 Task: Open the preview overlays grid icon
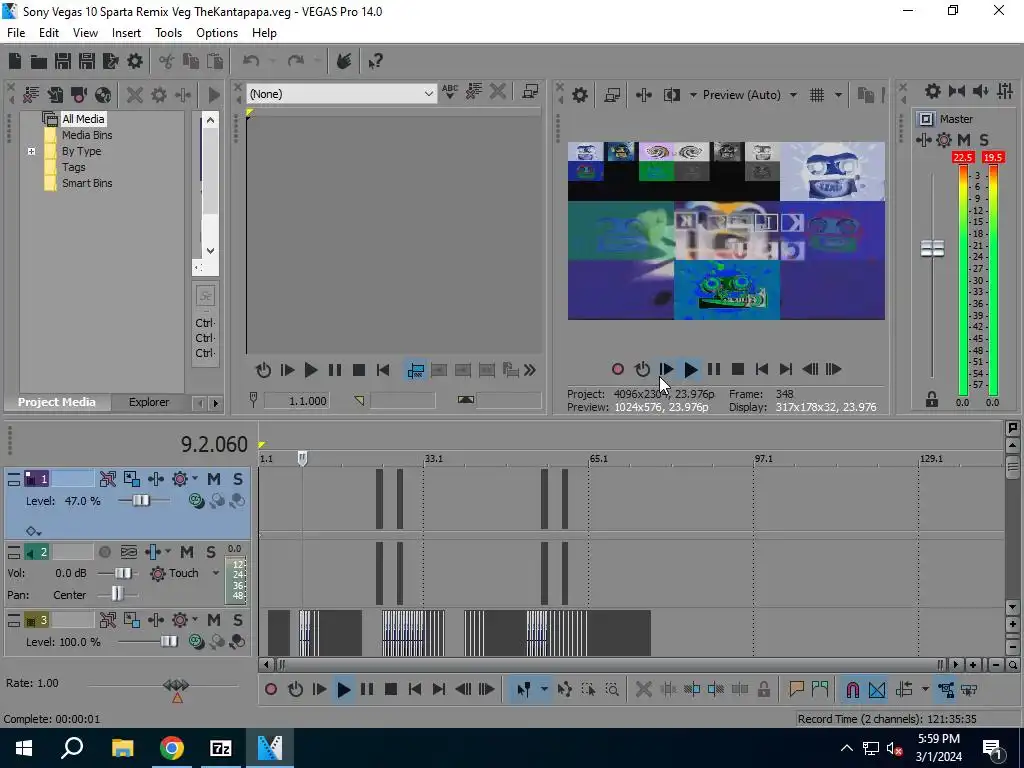(x=817, y=95)
